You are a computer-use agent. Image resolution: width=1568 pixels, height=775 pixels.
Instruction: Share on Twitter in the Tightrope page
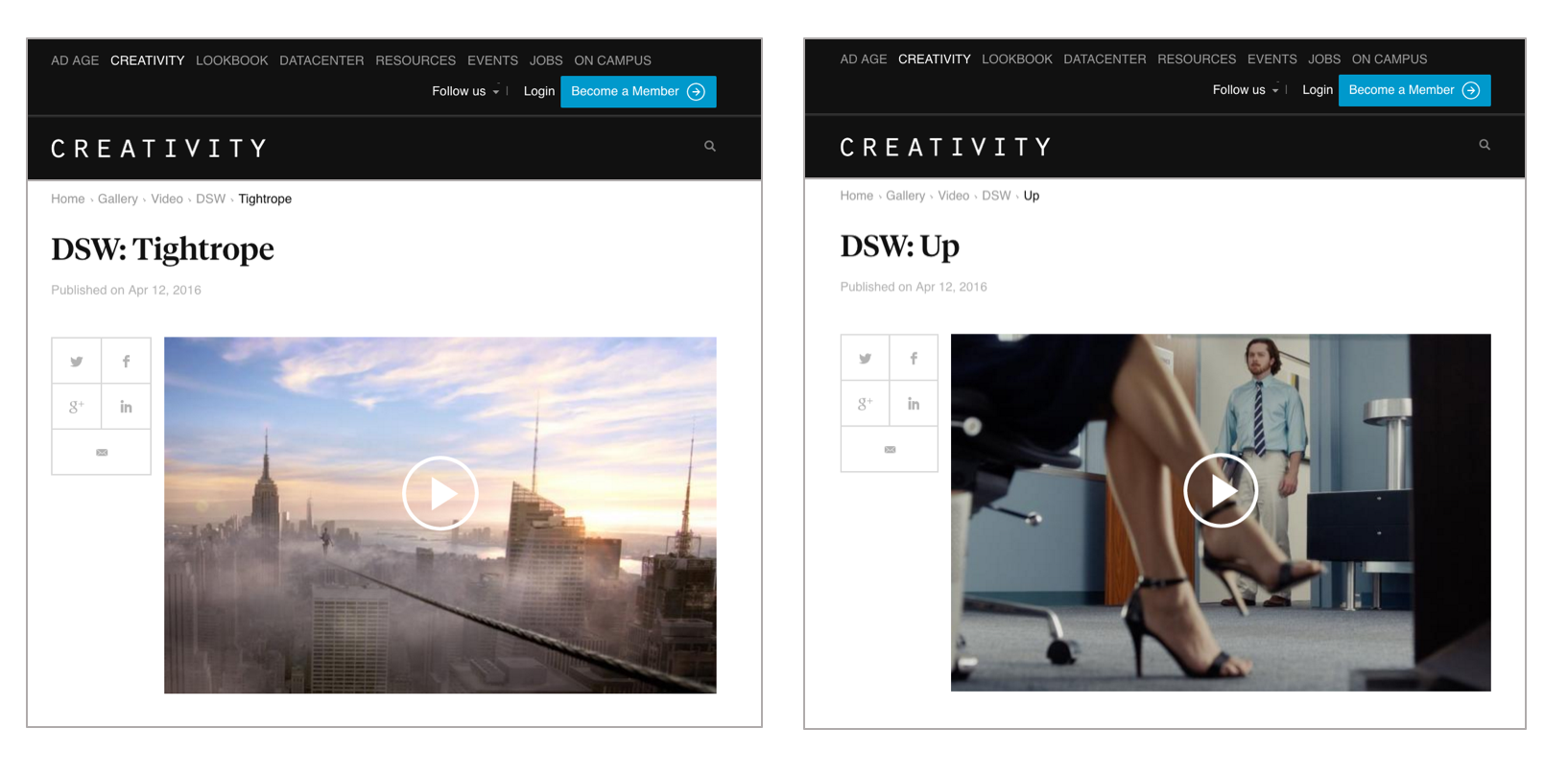tap(77, 362)
